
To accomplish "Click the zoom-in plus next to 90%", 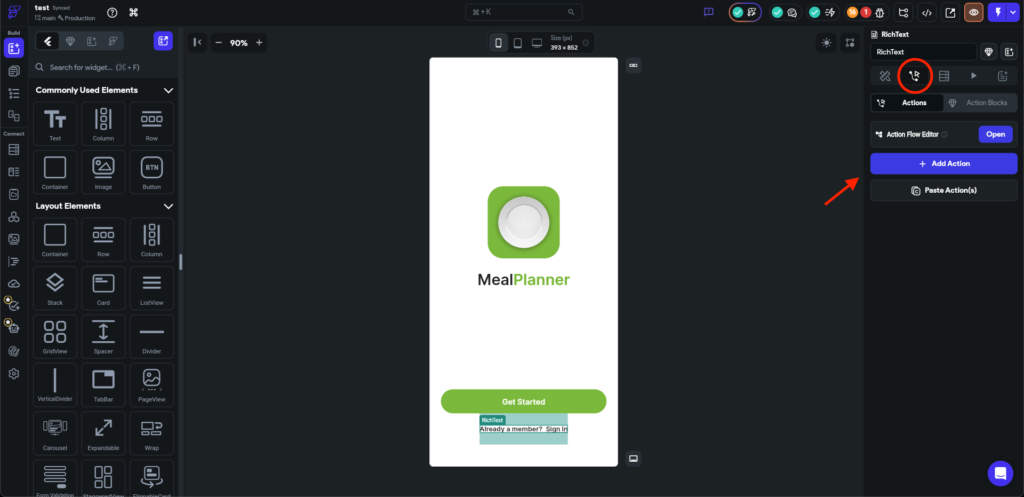I will [259, 42].
